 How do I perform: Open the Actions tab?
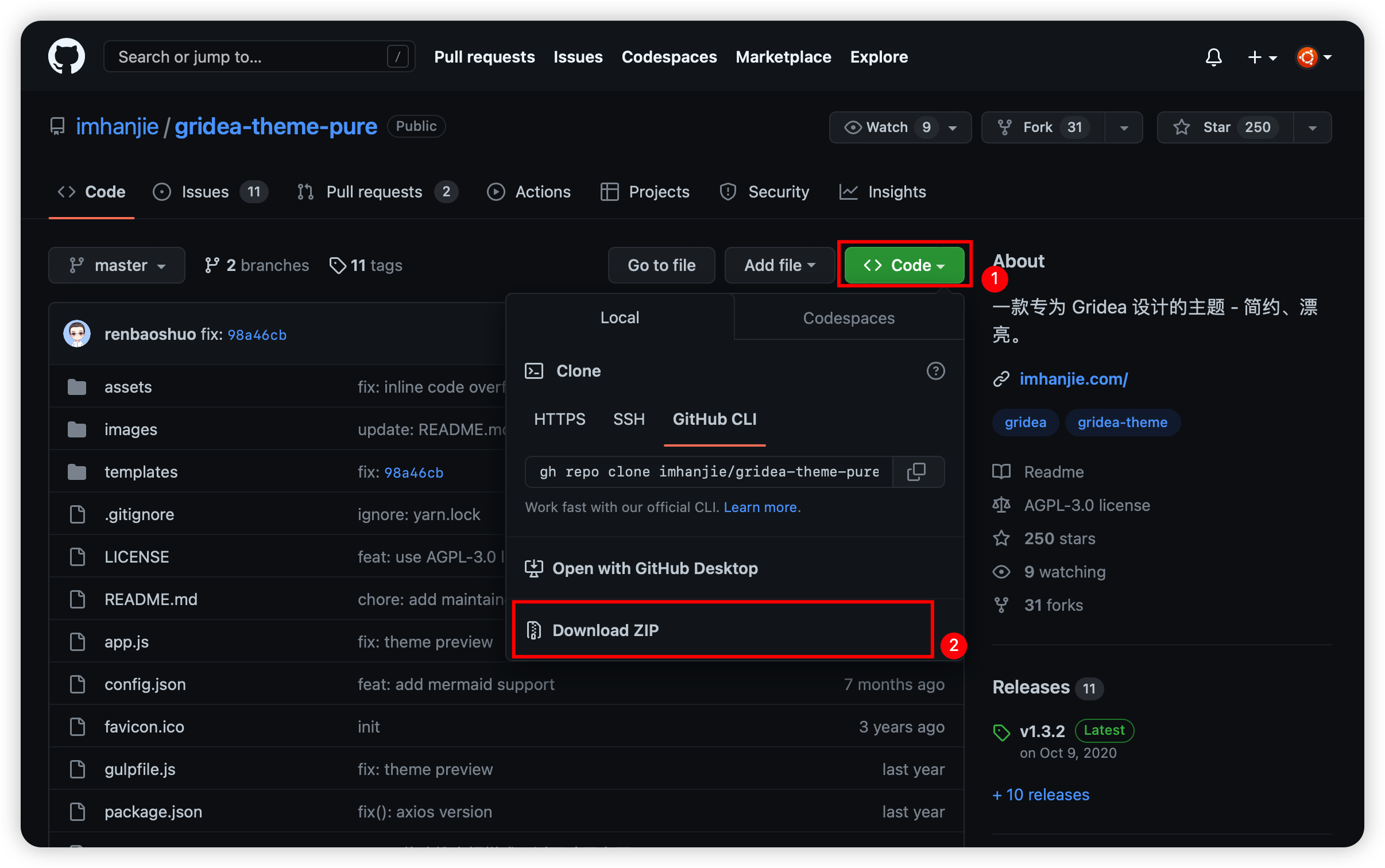pos(528,192)
